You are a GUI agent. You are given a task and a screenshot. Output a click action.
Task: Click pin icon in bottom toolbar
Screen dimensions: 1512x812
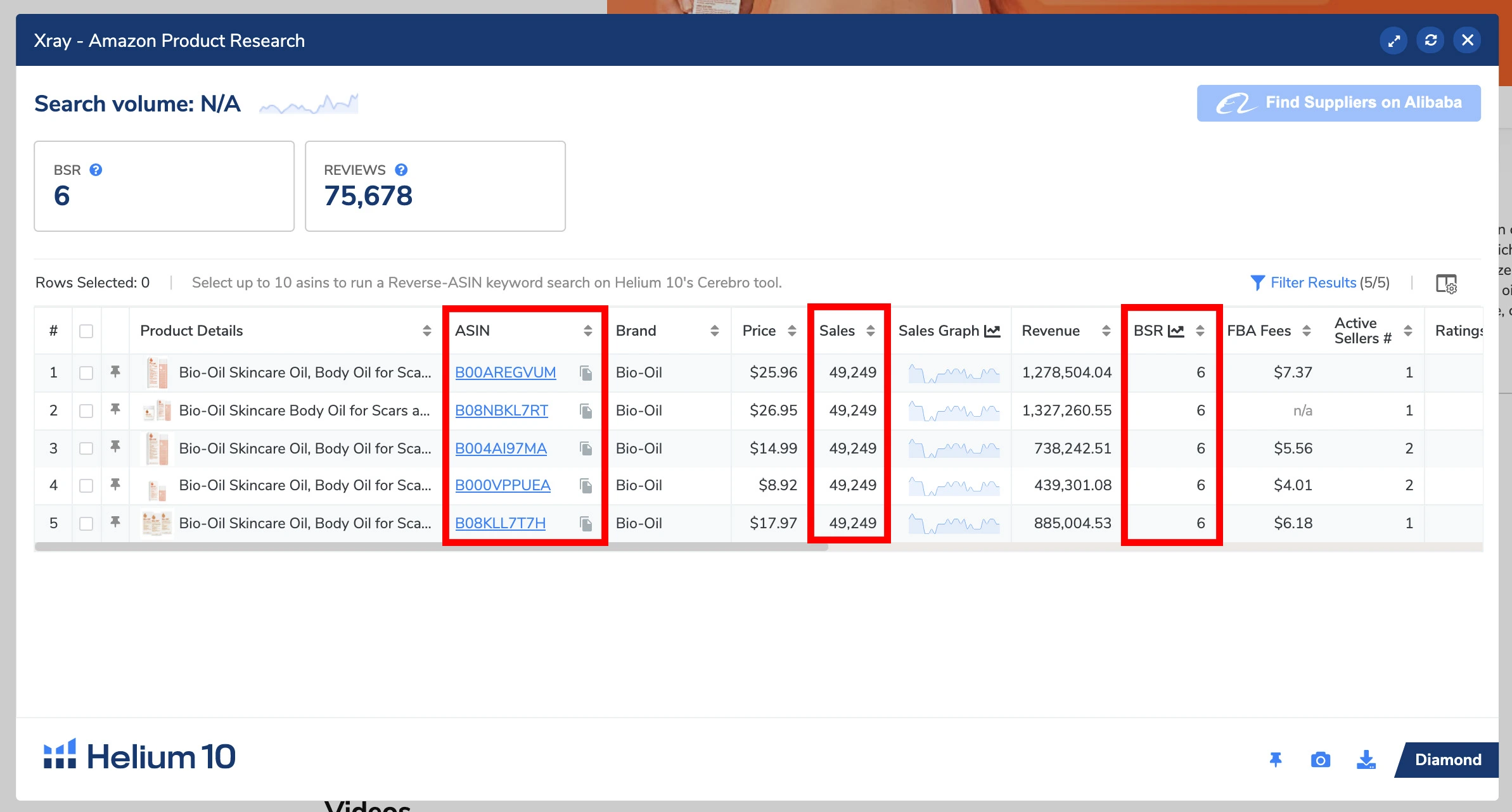(1276, 759)
